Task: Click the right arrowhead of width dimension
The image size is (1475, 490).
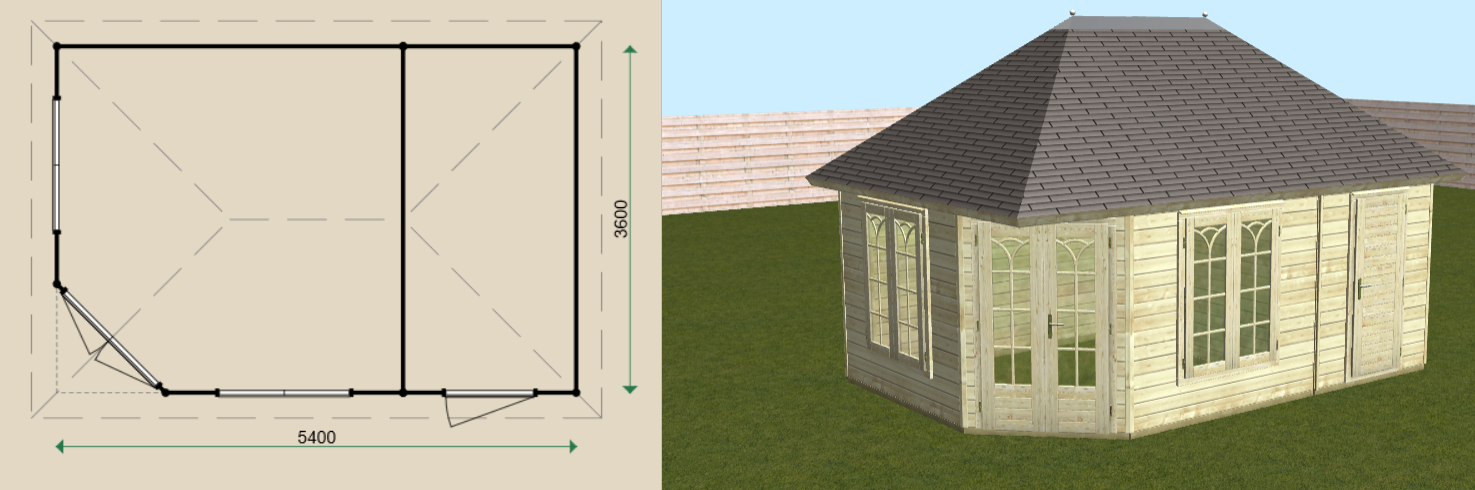Action: (x=572, y=446)
